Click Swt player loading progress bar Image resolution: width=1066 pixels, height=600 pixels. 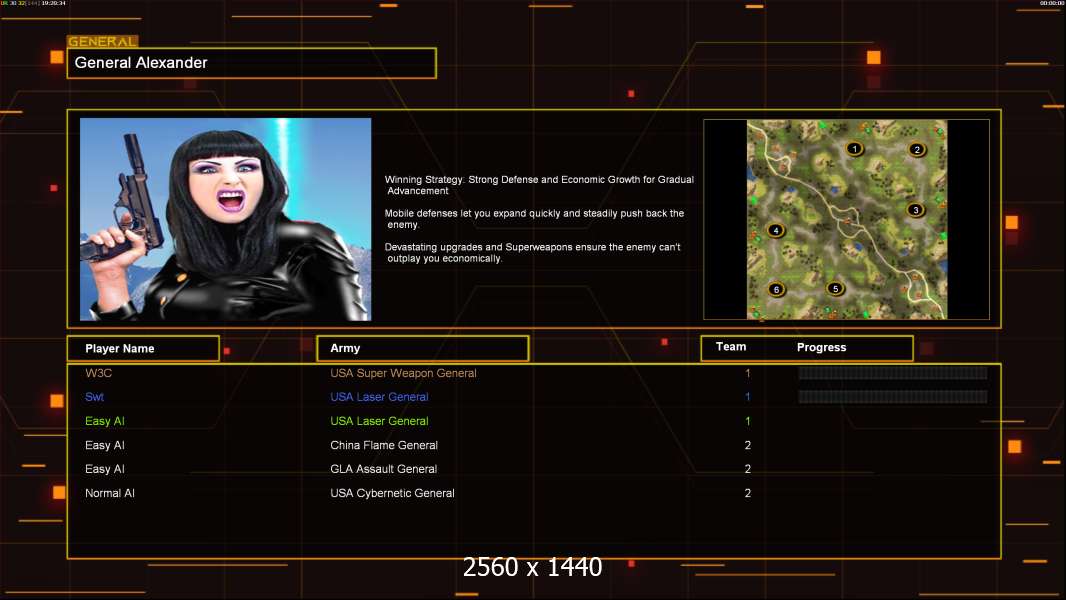(893, 397)
